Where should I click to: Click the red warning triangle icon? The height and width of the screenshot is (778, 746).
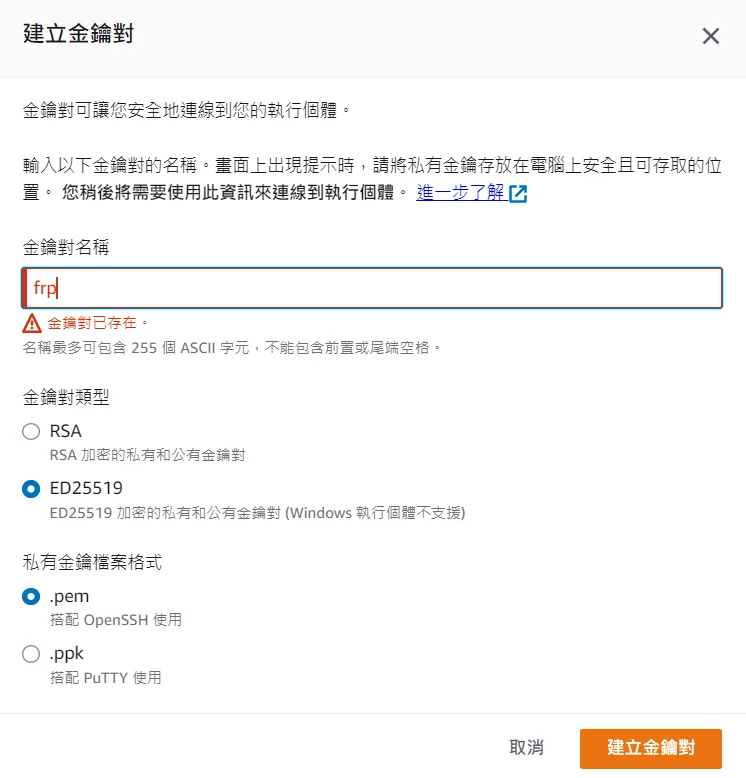point(32,323)
